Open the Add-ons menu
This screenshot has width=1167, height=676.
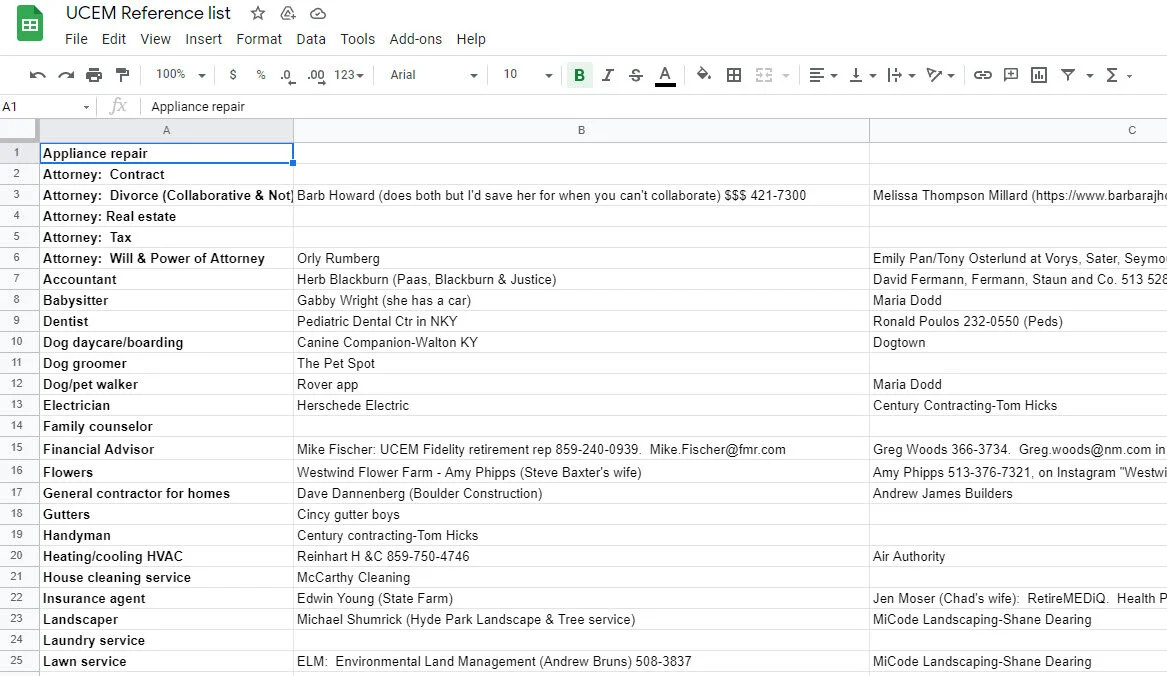point(415,39)
